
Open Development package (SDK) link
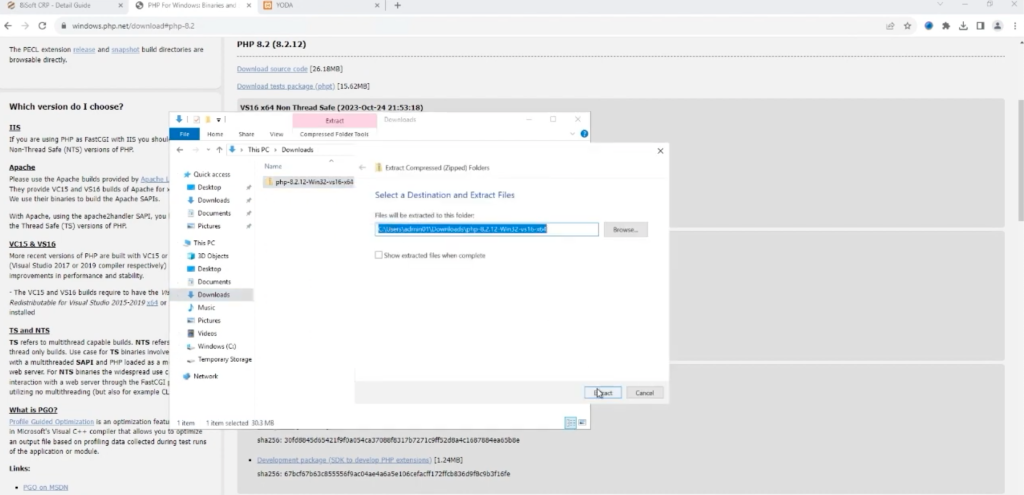[344, 460]
